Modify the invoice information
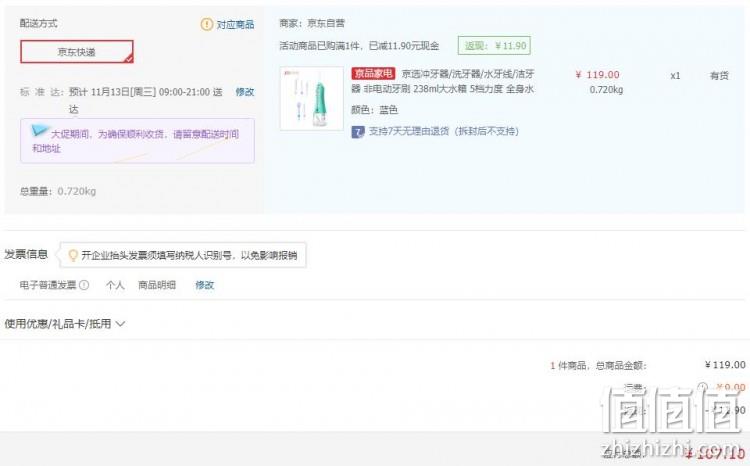 point(205,285)
